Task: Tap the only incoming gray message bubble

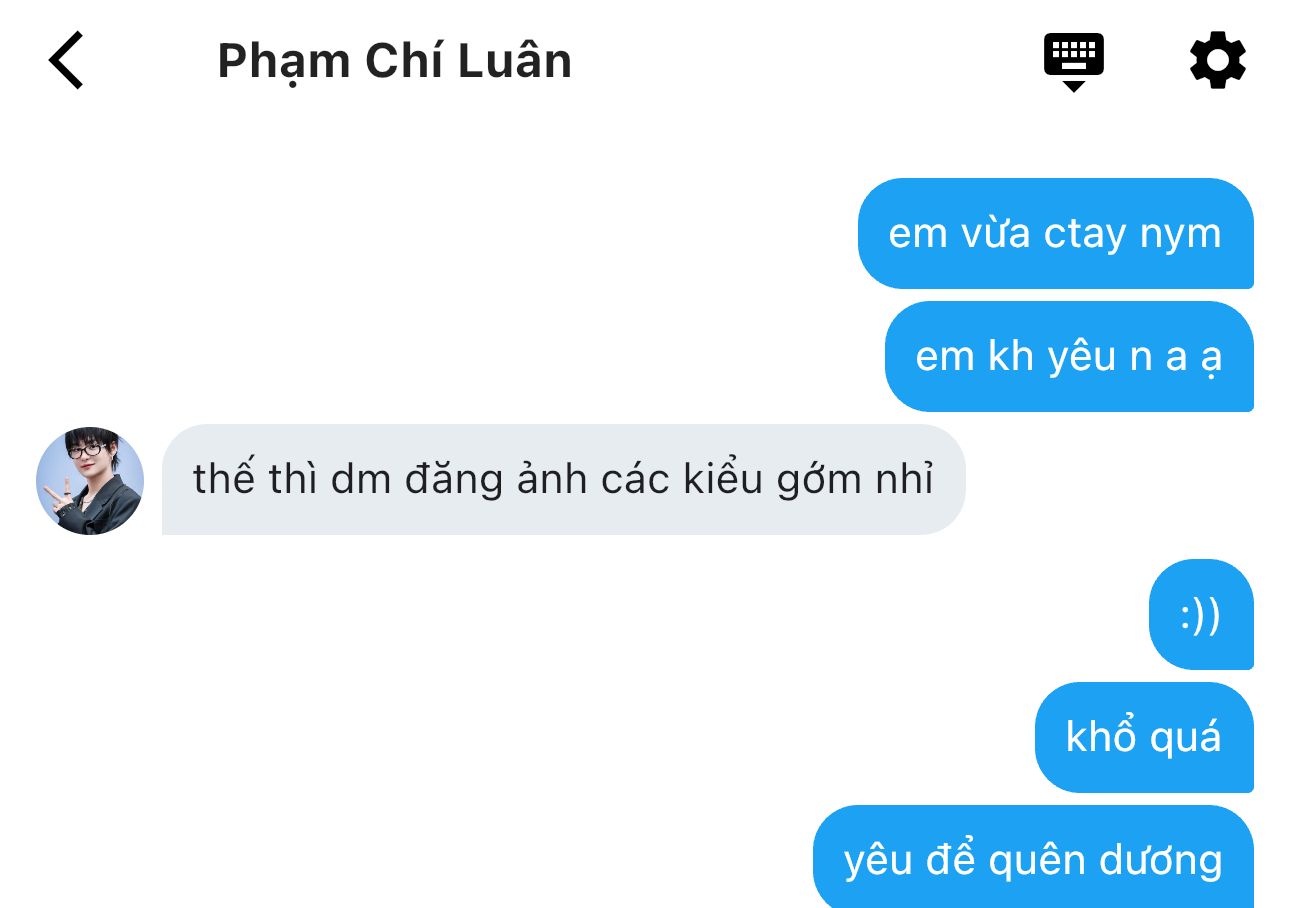Action: [563, 479]
